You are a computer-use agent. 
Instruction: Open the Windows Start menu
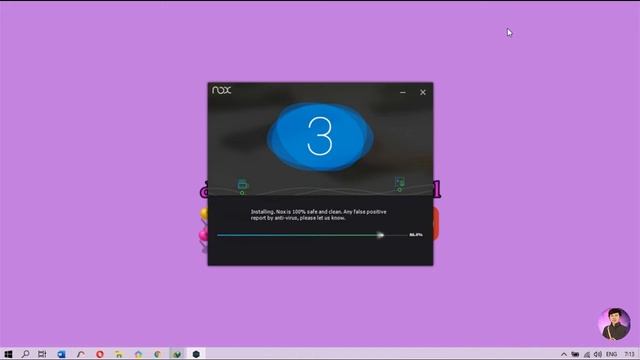point(8,354)
